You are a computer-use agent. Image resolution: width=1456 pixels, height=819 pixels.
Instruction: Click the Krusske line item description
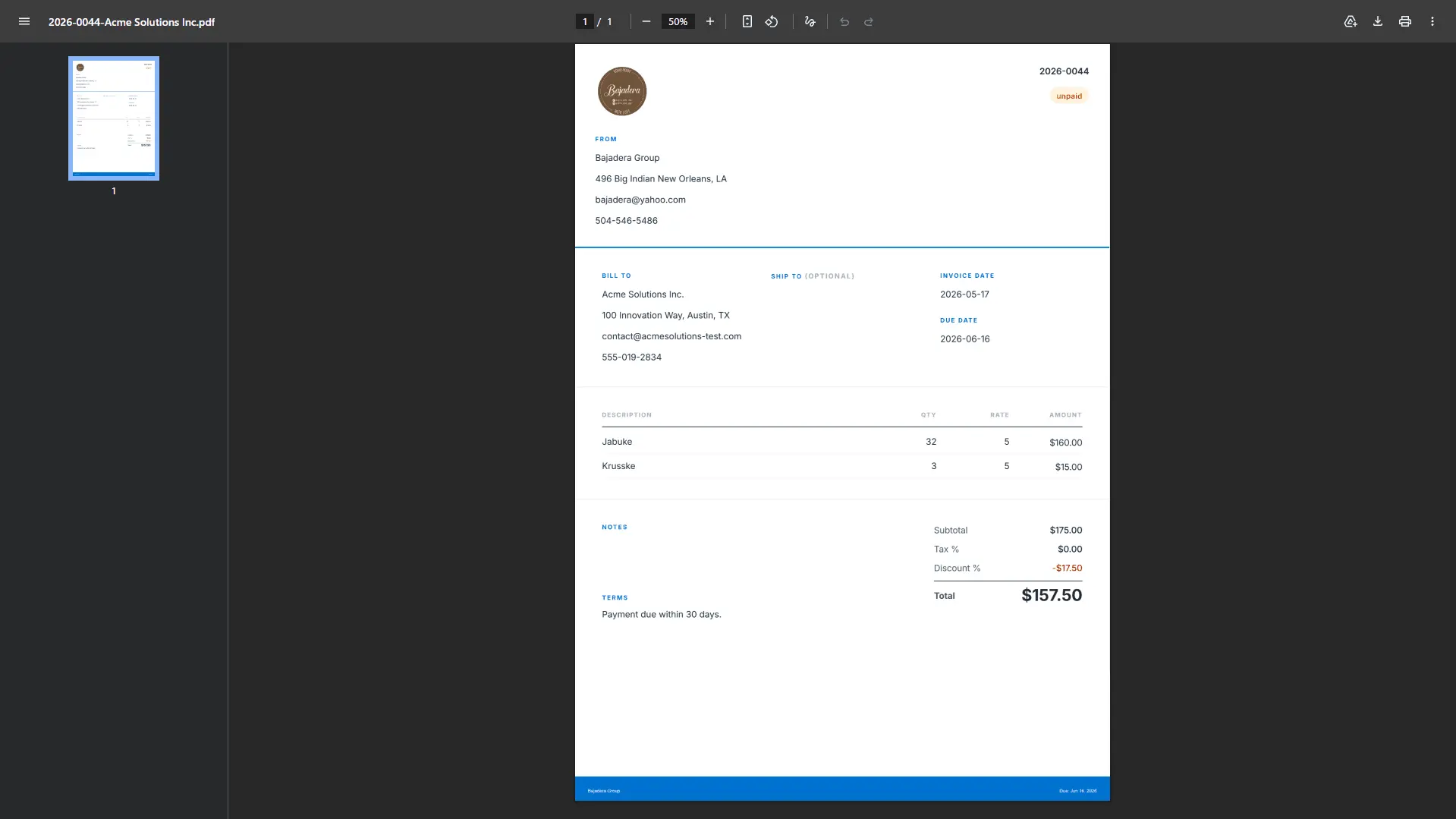click(618, 465)
